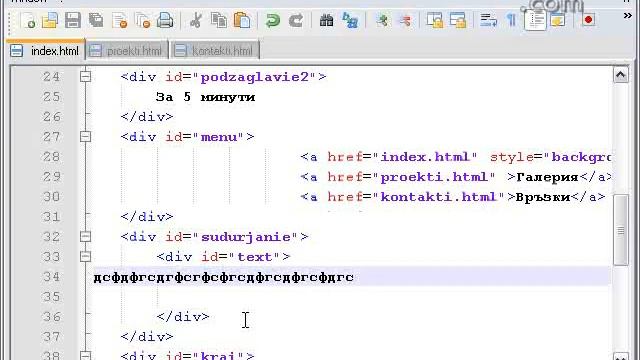Open the User Defined Language icon
This screenshot has height=360, width=640.
(558, 20)
